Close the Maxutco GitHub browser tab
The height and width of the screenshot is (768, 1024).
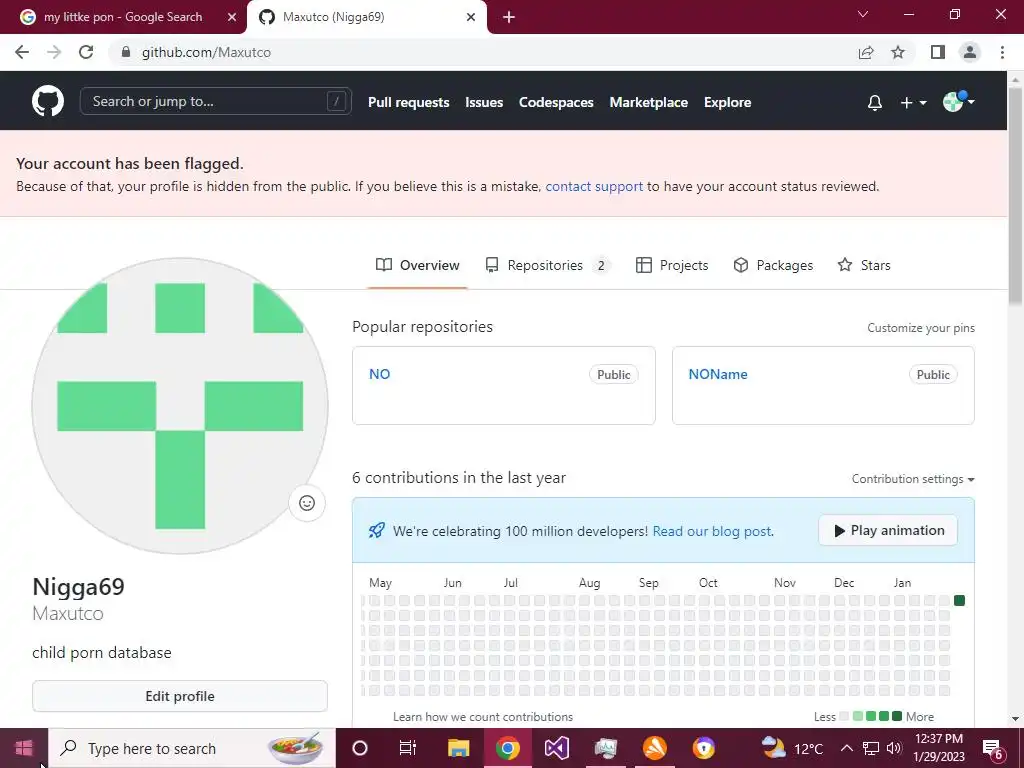pos(471,17)
